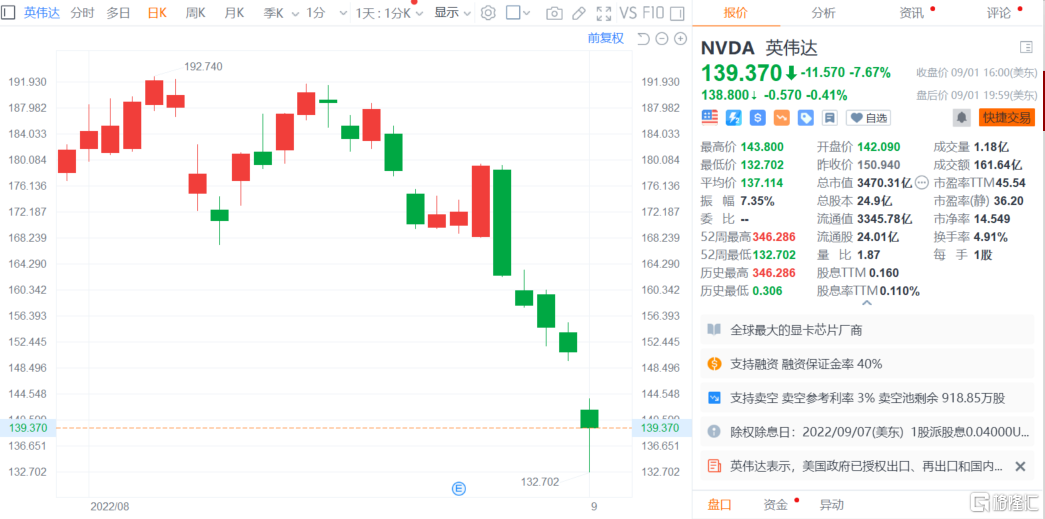
Task: Open the 分析 analysis tab
Action: pos(823,13)
